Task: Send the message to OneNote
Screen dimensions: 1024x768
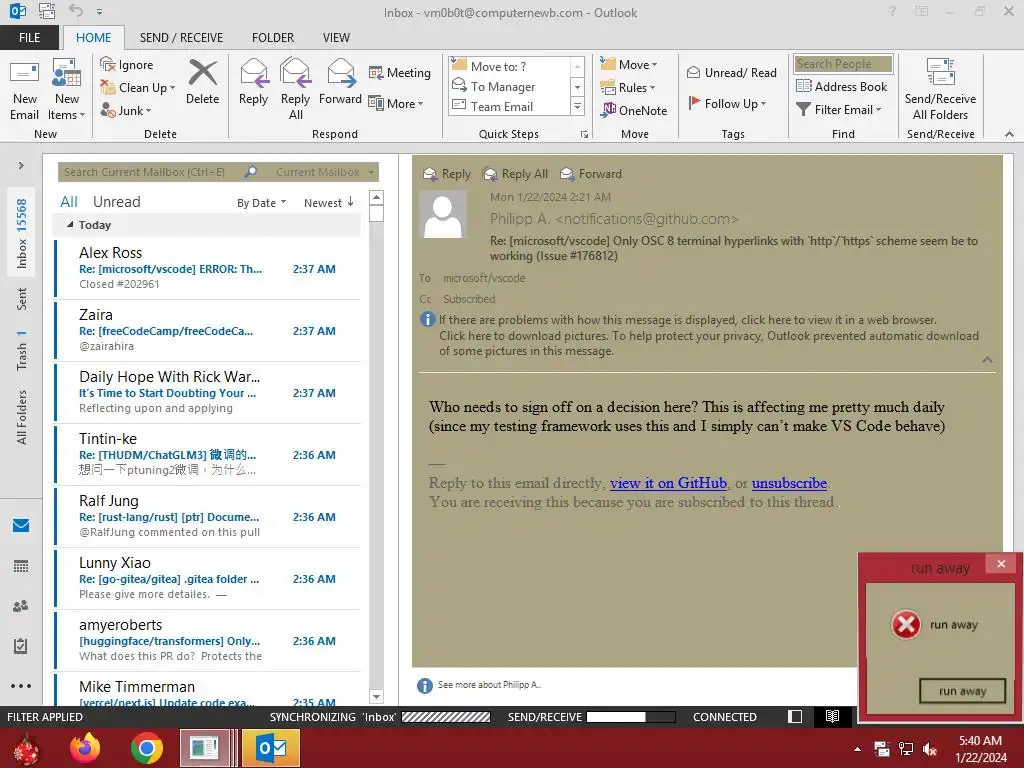Action: [x=634, y=110]
